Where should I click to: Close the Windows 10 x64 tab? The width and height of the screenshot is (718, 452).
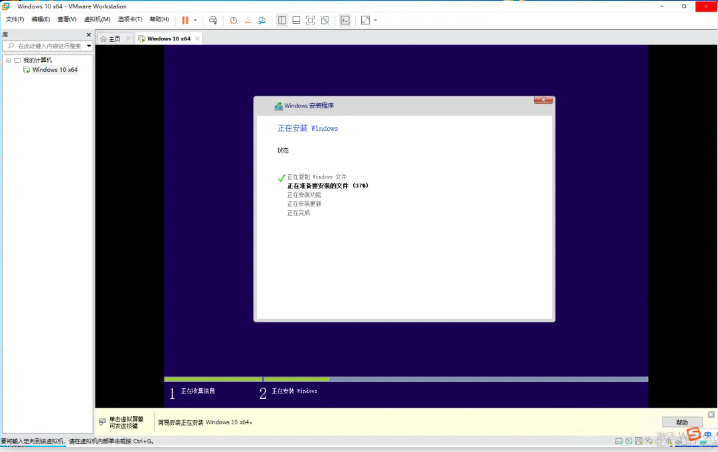pyautogui.click(x=197, y=39)
